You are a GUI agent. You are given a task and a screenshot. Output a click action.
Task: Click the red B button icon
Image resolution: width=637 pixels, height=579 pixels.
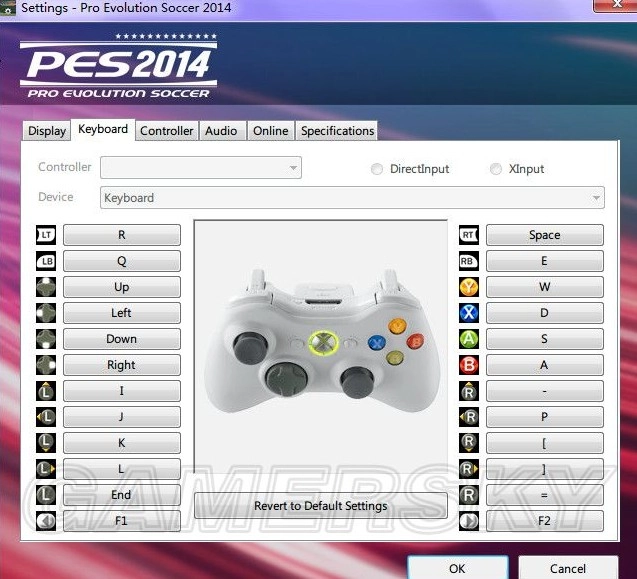point(468,365)
